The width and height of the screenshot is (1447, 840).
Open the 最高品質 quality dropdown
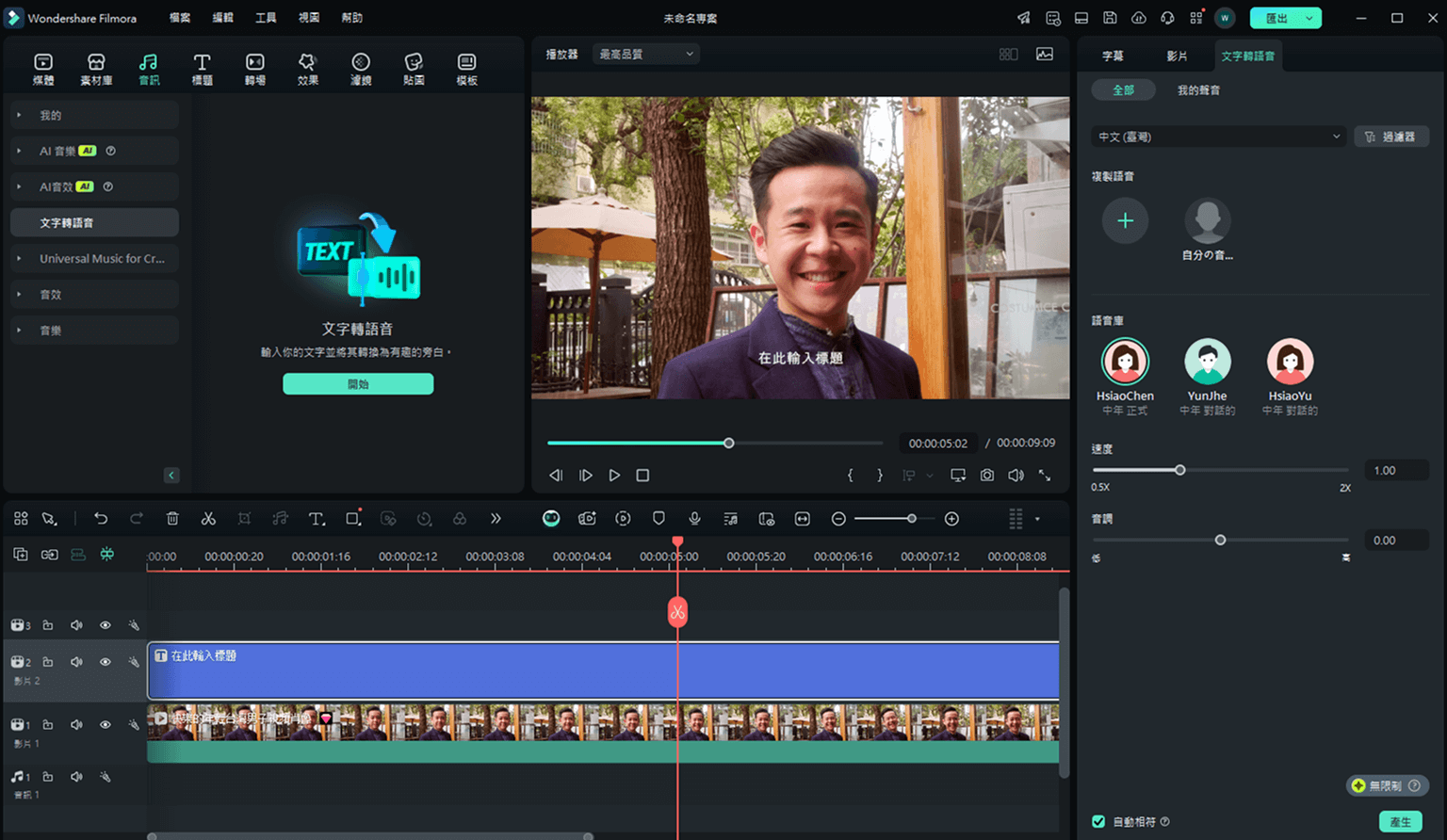tap(646, 55)
